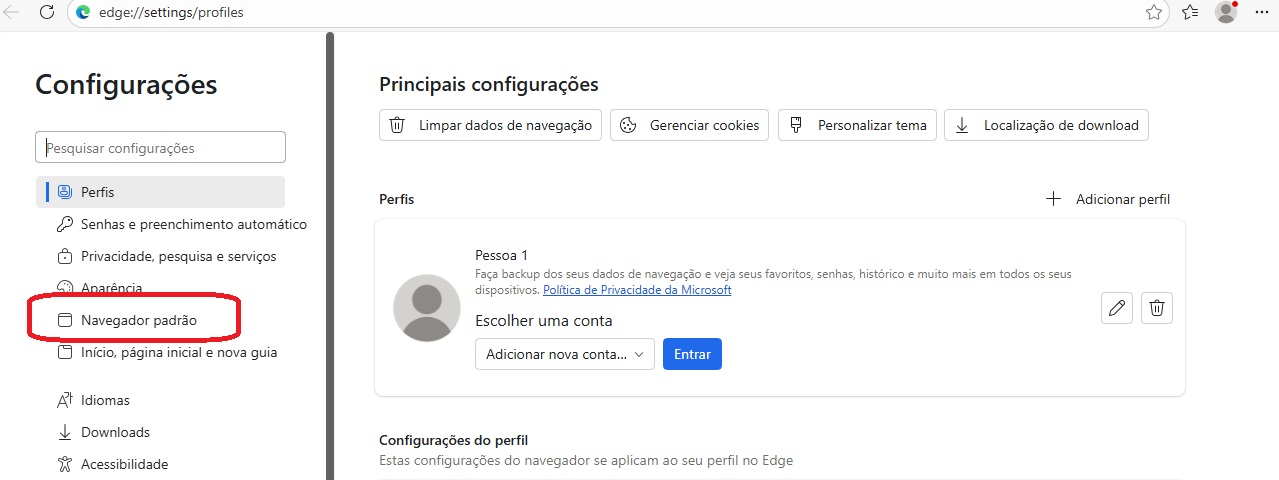Click the download icon in Localização de download
The image size is (1279, 480).
[x=962, y=125]
